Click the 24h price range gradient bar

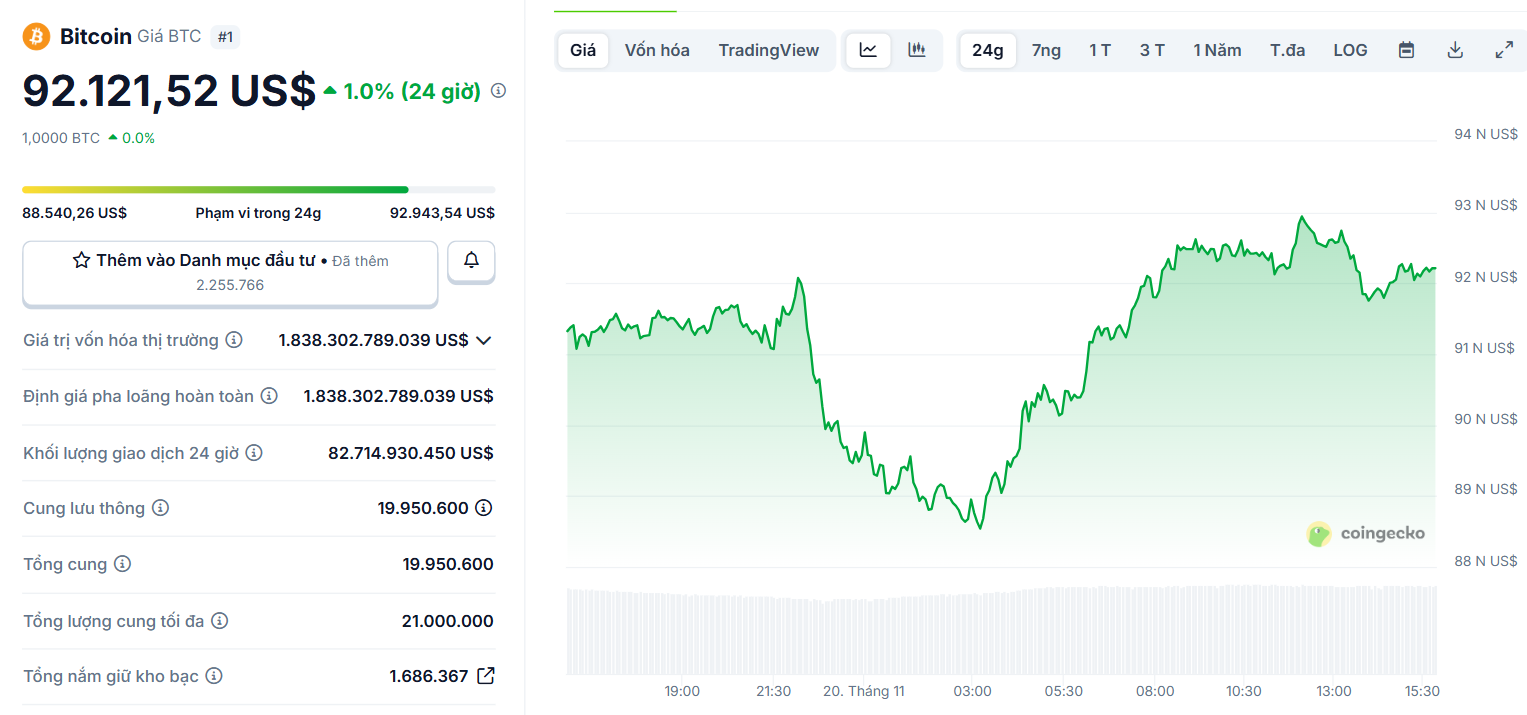258,189
